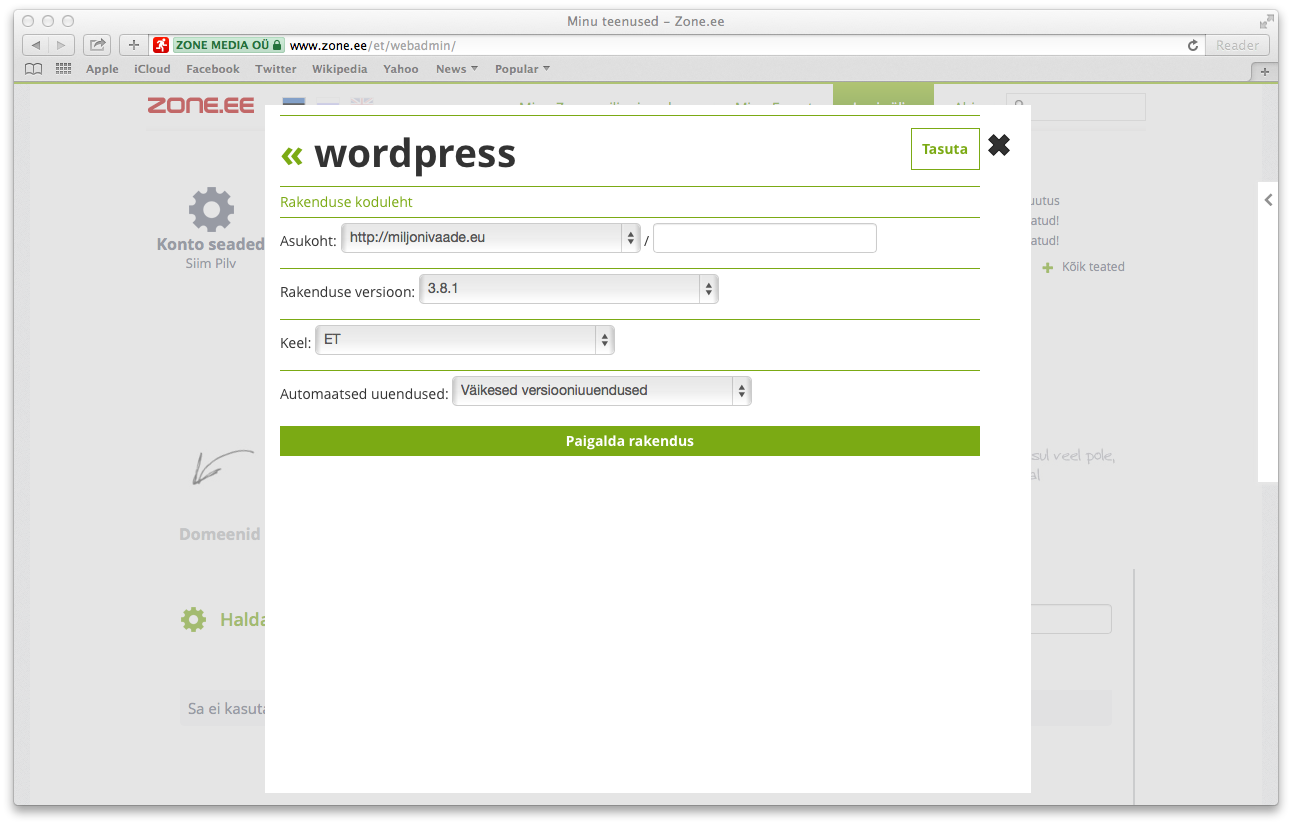This screenshot has width=1292, height=825.
Task: Click Safari's Back arrow button
Action: tap(36, 45)
